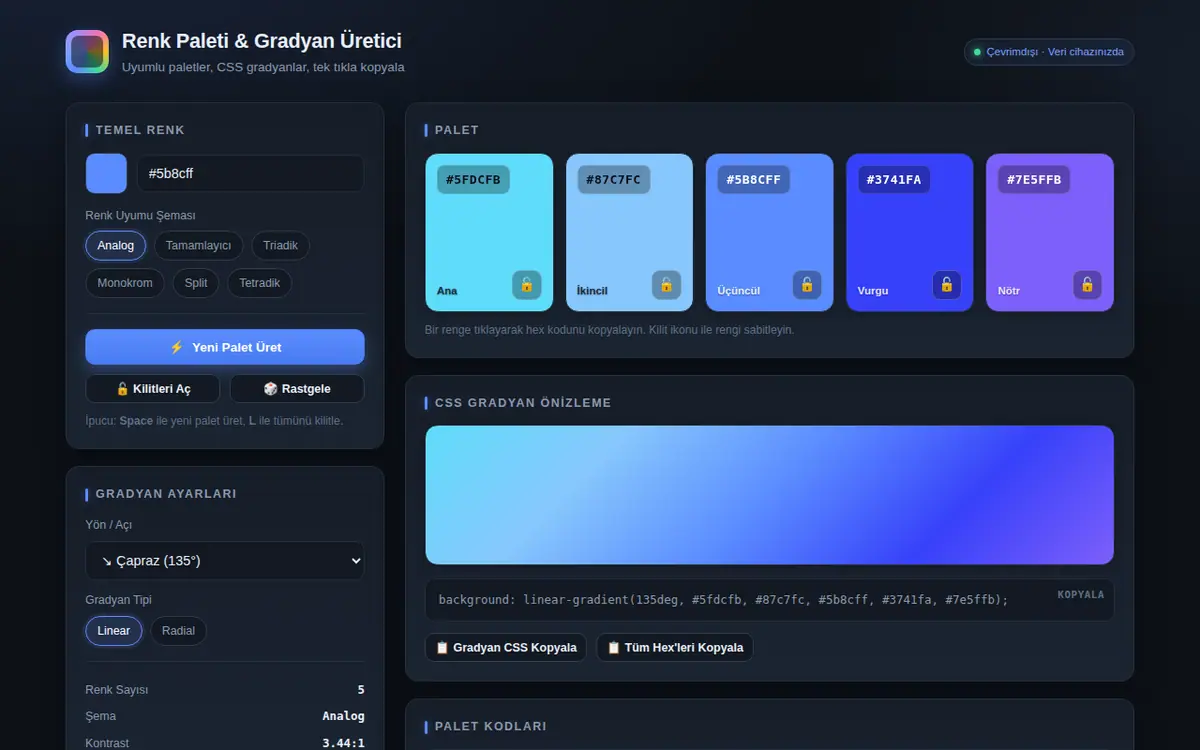Choose the Tetradik scheme
Image resolution: width=1200 pixels, height=750 pixels.
click(260, 283)
